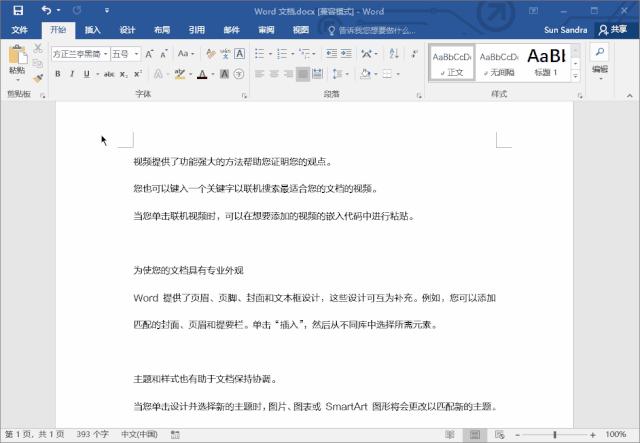This screenshot has width=640, height=443.
Task: Open the Find search magnifier
Action: [600, 51]
